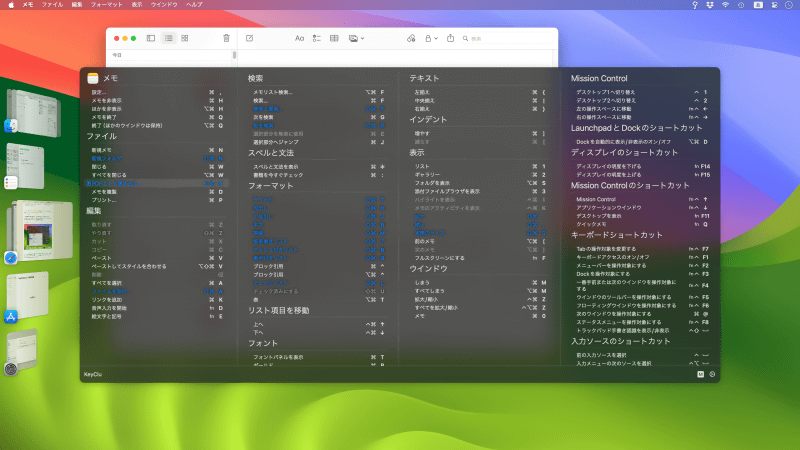The image size is (800, 450).
Task: Click the ディスプレイの明度を下げる shortcut row
Action: point(642,166)
